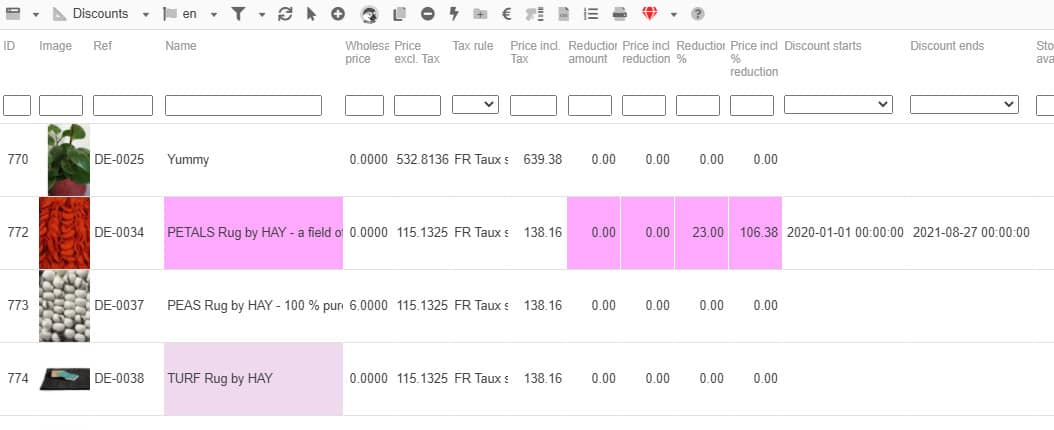Viewport: 1054px width, 430px height.
Task: Expand the Discount starts filter dropdown
Action: point(838,105)
